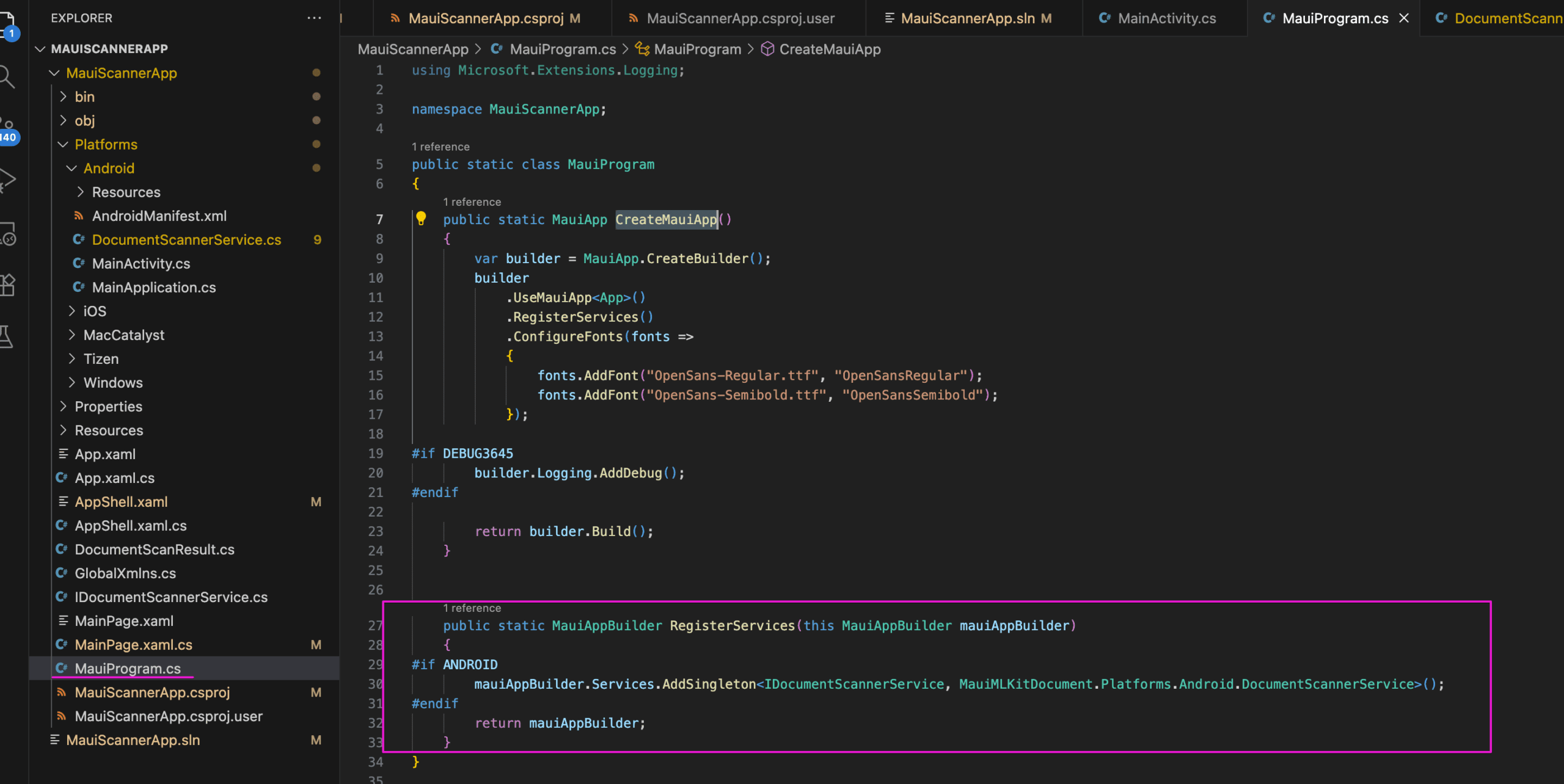This screenshot has height=784, width=1564.
Task: Open Explorer's three-dot more actions menu
Action: point(314,18)
